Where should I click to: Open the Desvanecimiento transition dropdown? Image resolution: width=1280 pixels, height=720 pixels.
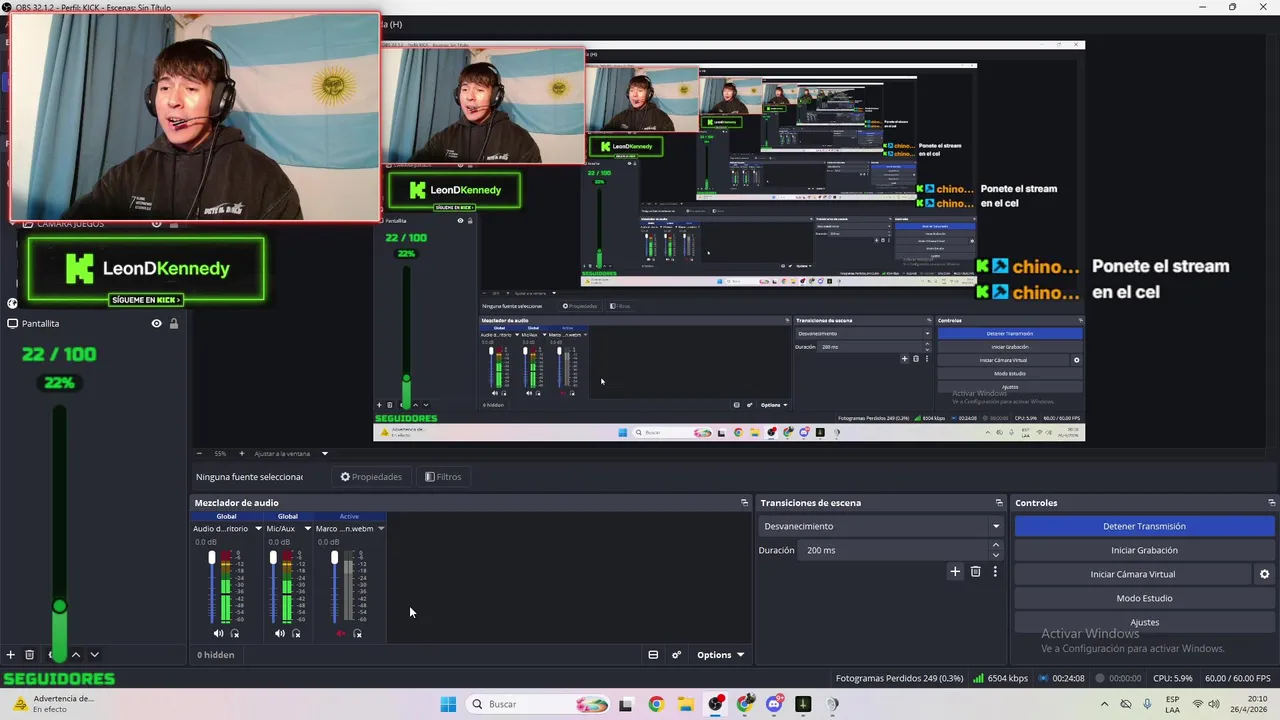coord(881,526)
